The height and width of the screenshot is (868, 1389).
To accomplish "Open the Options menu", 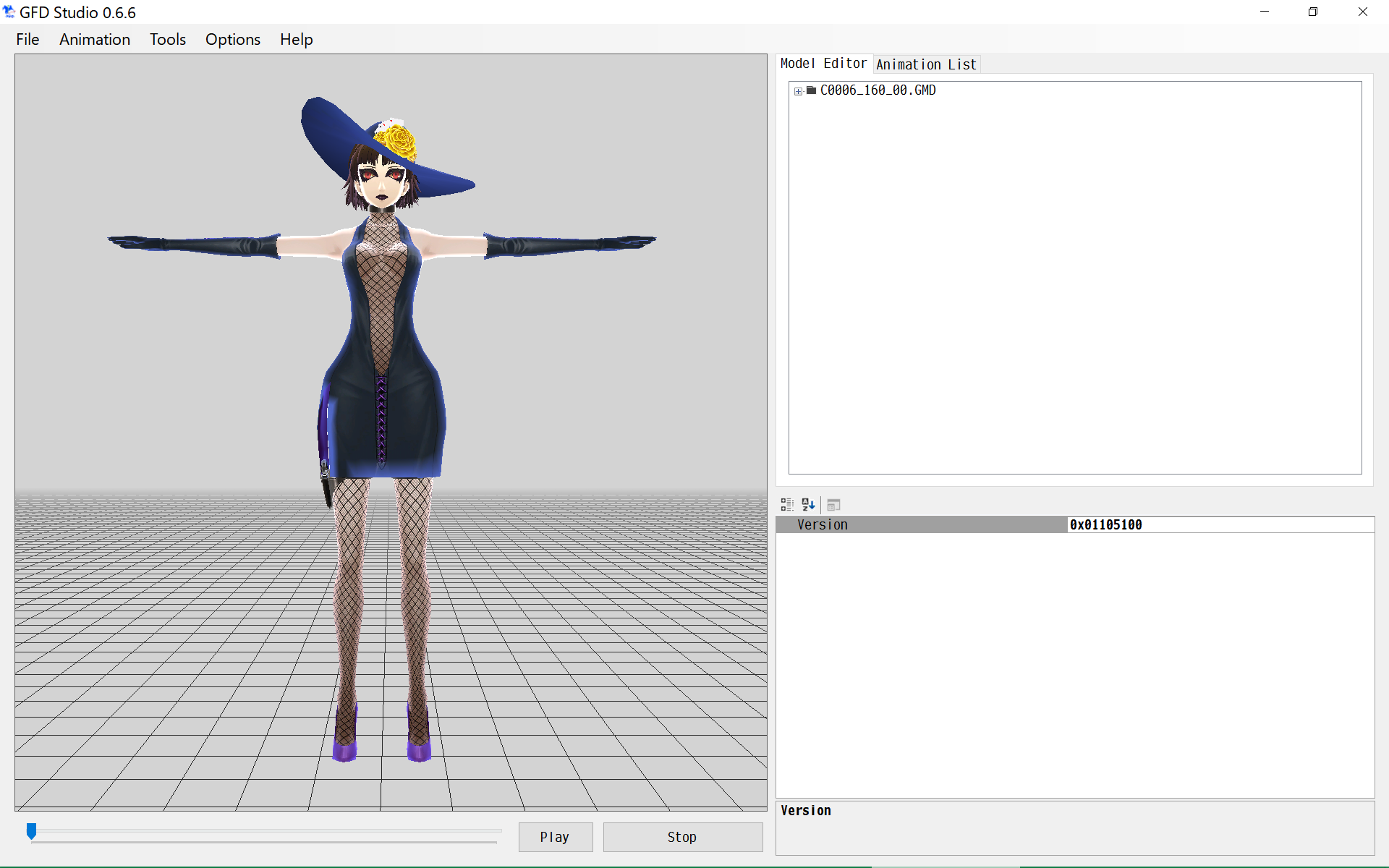I will pyautogui.click(x=232, y=40).
